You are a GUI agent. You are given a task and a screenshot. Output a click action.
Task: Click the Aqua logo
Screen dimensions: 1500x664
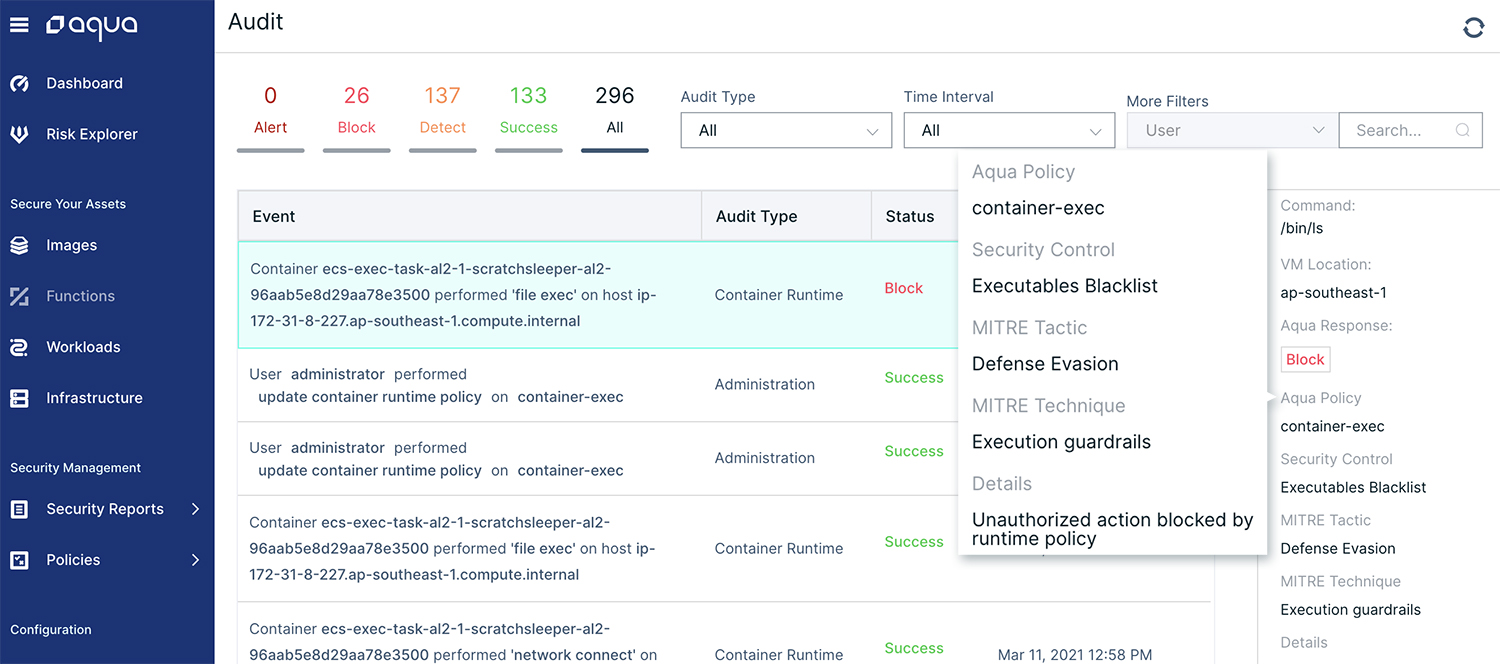pyautogui.click(x=91, y=26)
